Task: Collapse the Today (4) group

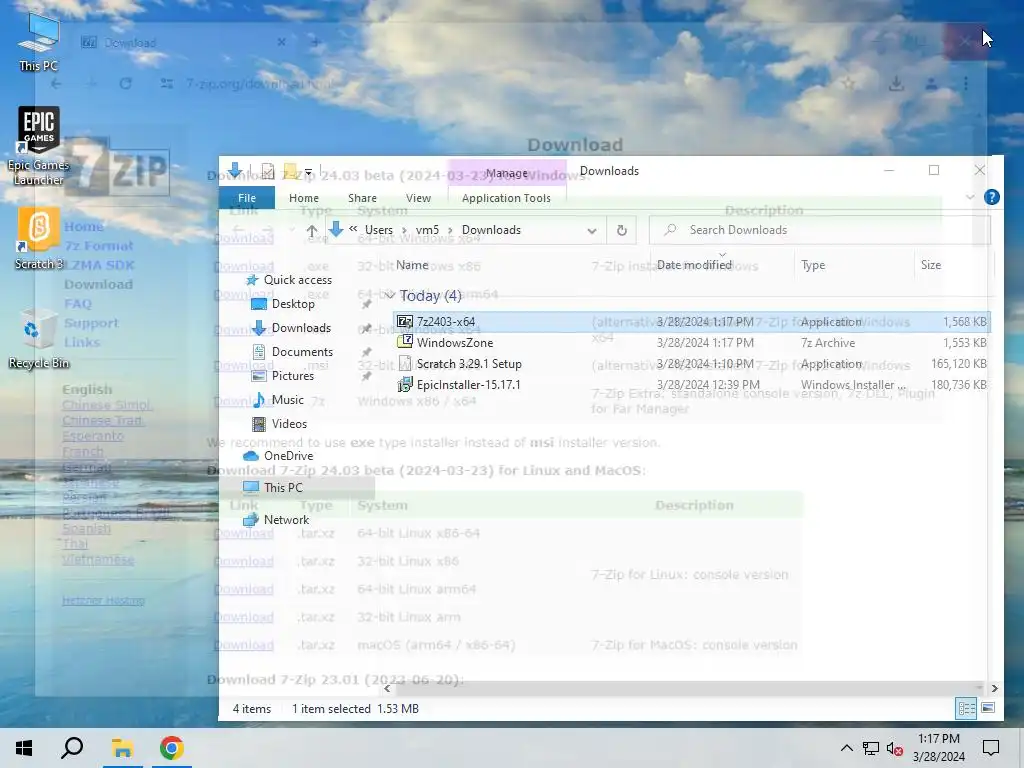Action: pyautogui.click(x=390, y=296)
